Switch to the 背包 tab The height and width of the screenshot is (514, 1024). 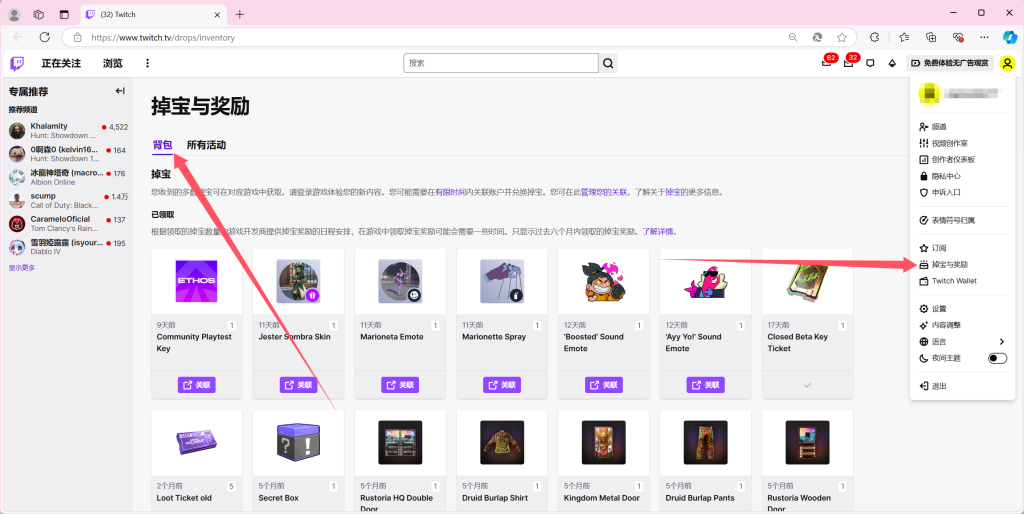point(163,145)
